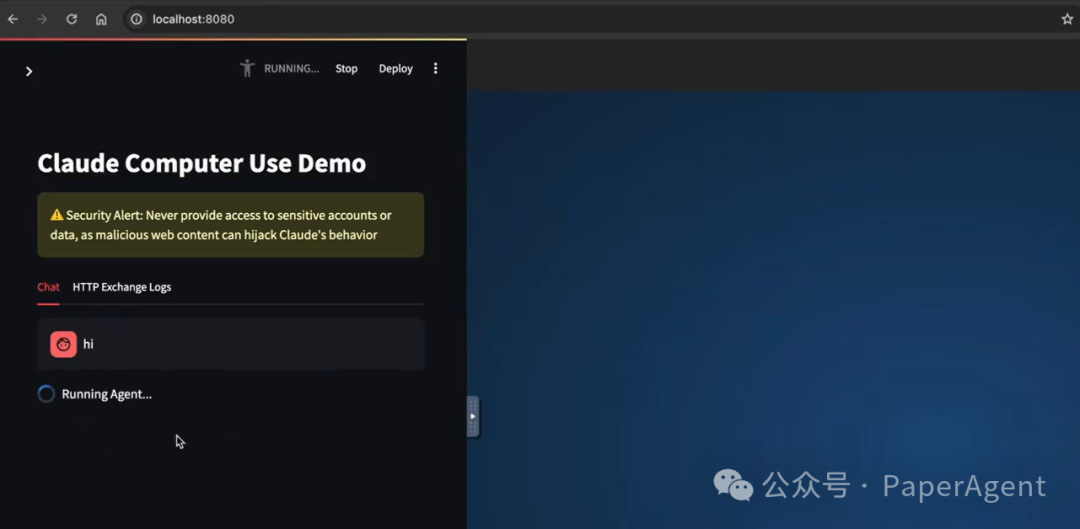
Task: Open the Deploy option
Action: (395, 69)
